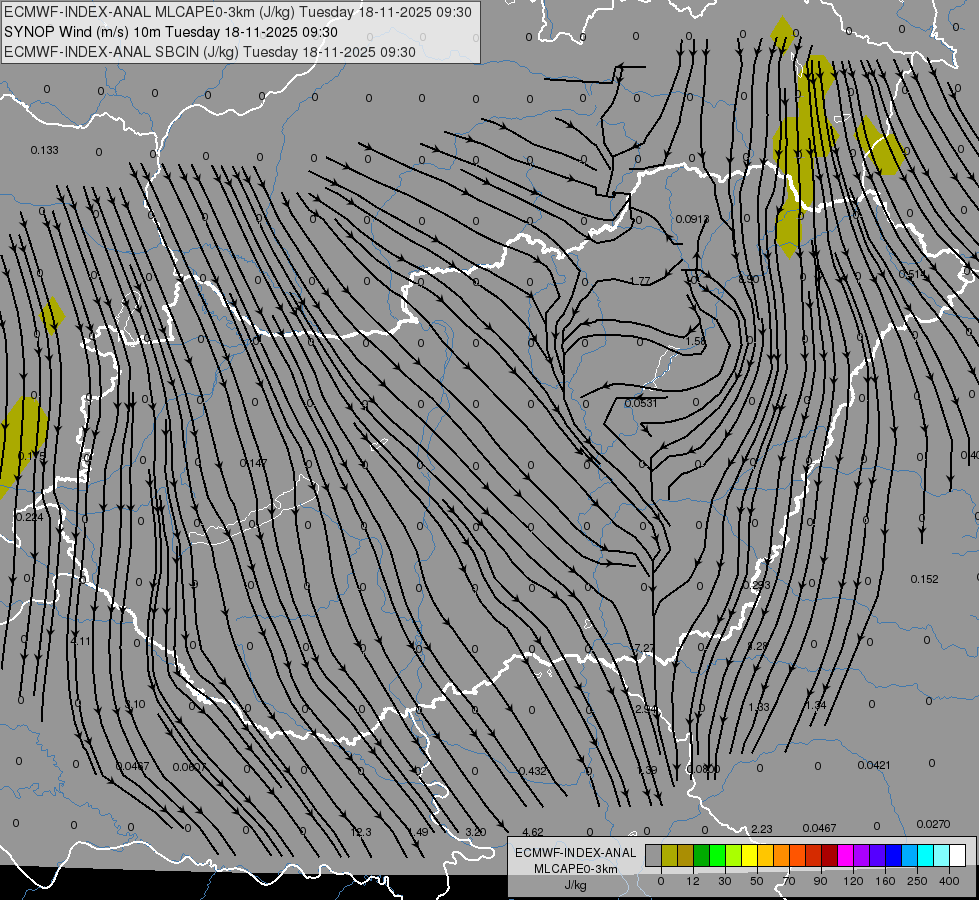Click the map value 1.58
Image resolution: width=979 pixels, height=900 pixels.
(696, 342)
